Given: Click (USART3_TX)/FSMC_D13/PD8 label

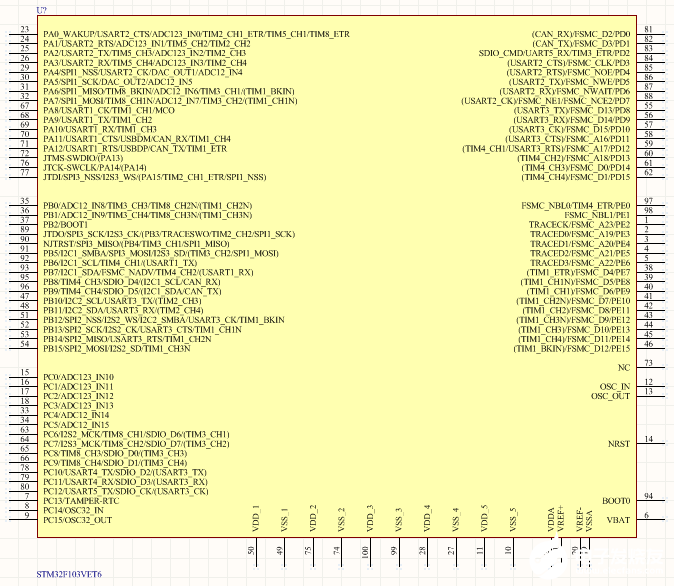Looking at the screenshot, I should (572, 110).
